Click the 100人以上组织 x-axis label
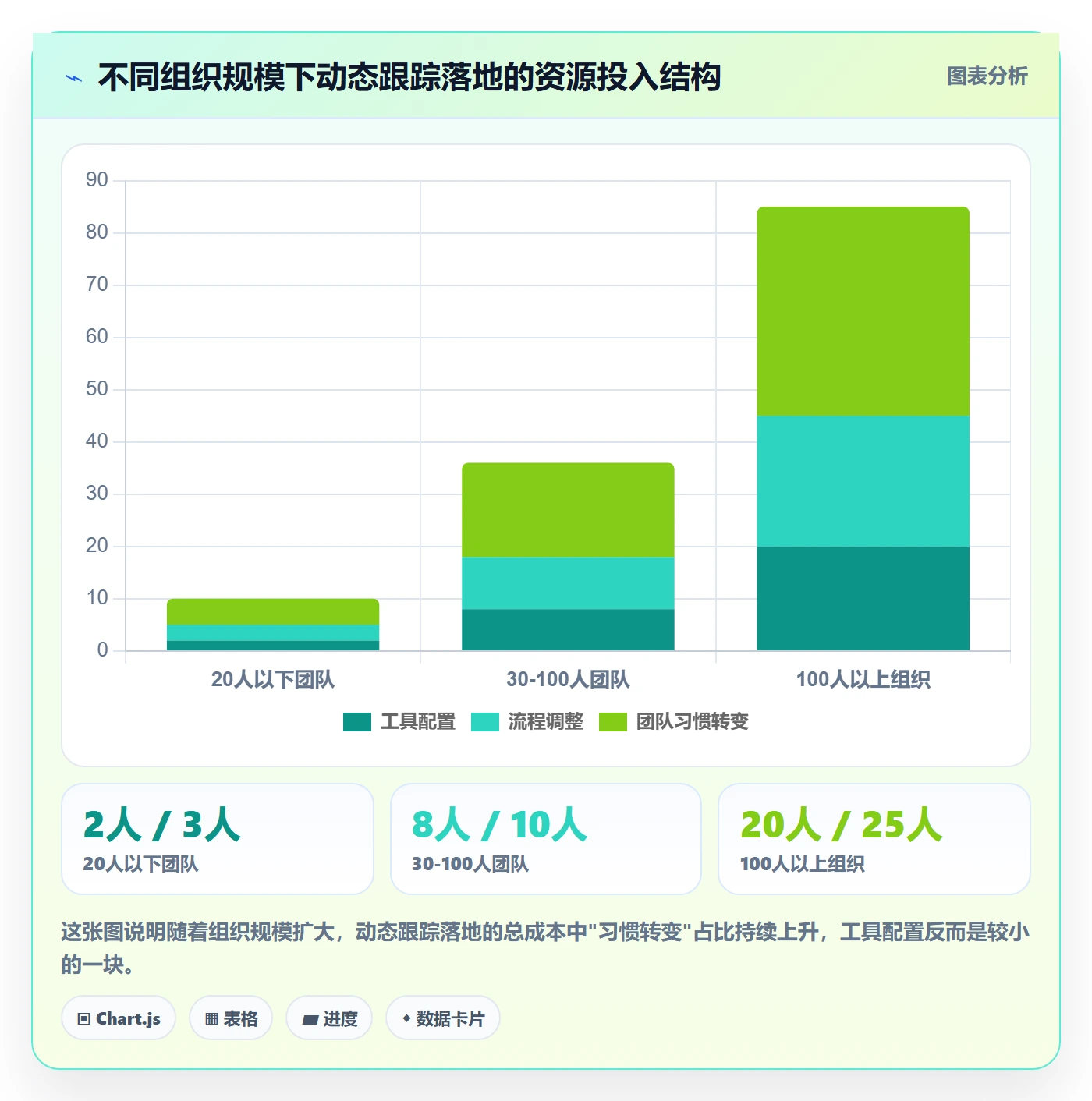The height and width of the screenshot is (1101, 1092). click(x=863, y=679)
